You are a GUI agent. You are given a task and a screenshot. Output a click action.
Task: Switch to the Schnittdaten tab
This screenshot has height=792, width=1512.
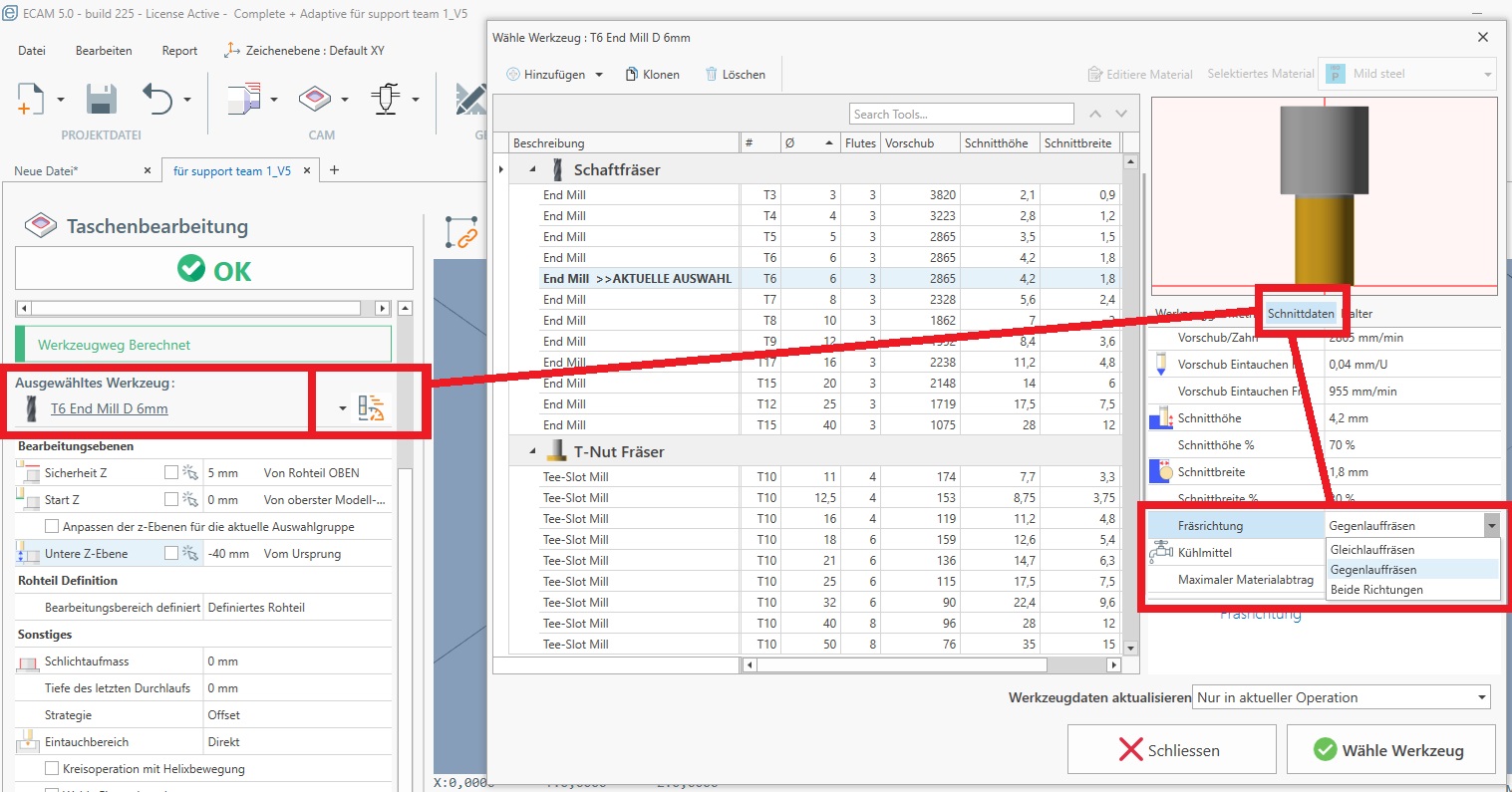1300,314
